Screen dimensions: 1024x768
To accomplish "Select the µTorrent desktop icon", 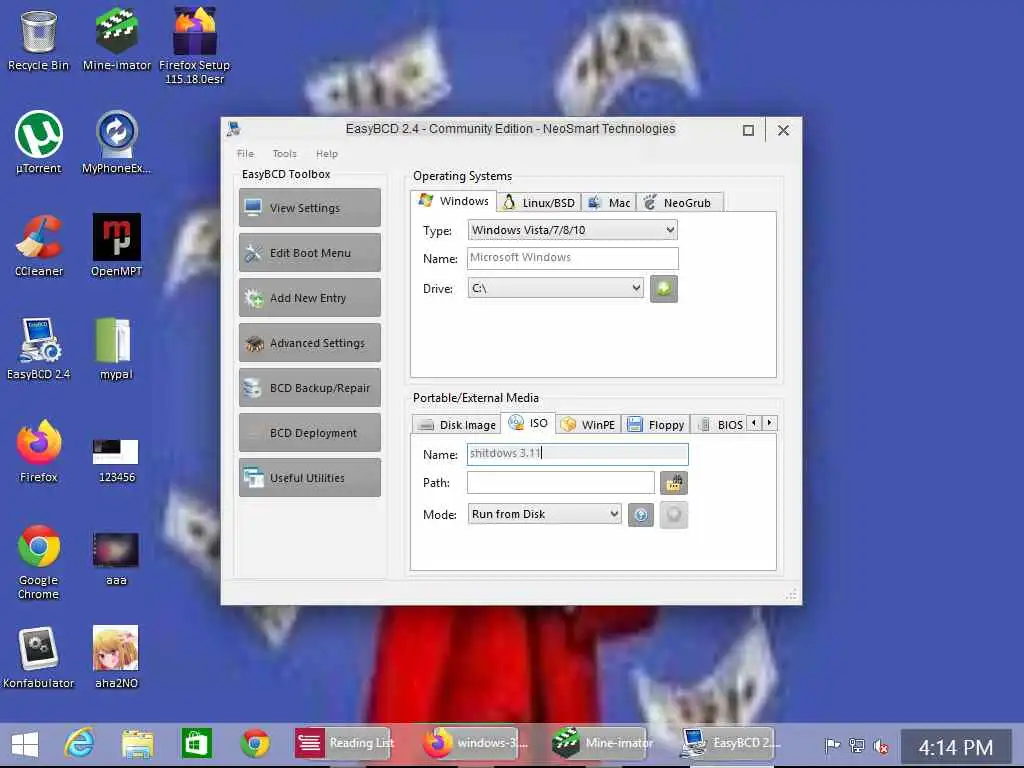I will pyautogui.click(x=39, y=142).
